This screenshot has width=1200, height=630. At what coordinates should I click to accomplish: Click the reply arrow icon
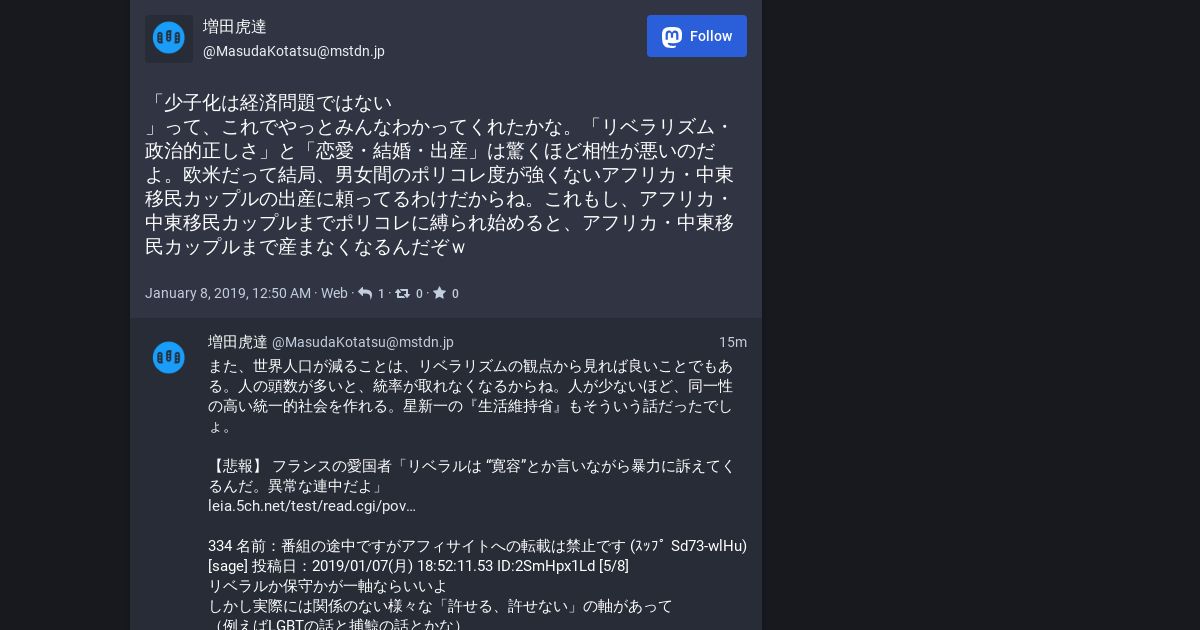click(x=365, y=293)
